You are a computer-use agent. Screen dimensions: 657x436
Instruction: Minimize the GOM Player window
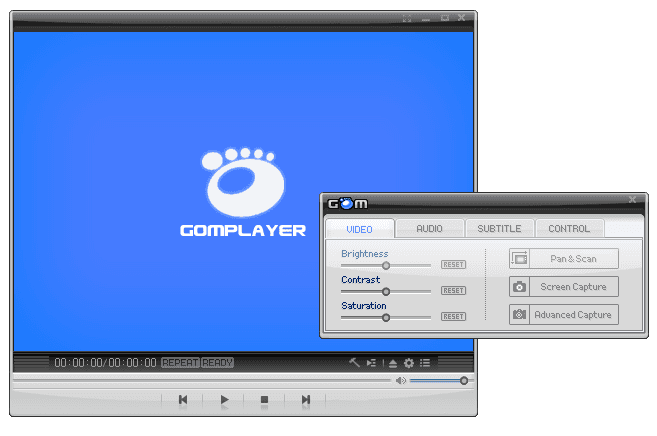(x=426, y=18)
